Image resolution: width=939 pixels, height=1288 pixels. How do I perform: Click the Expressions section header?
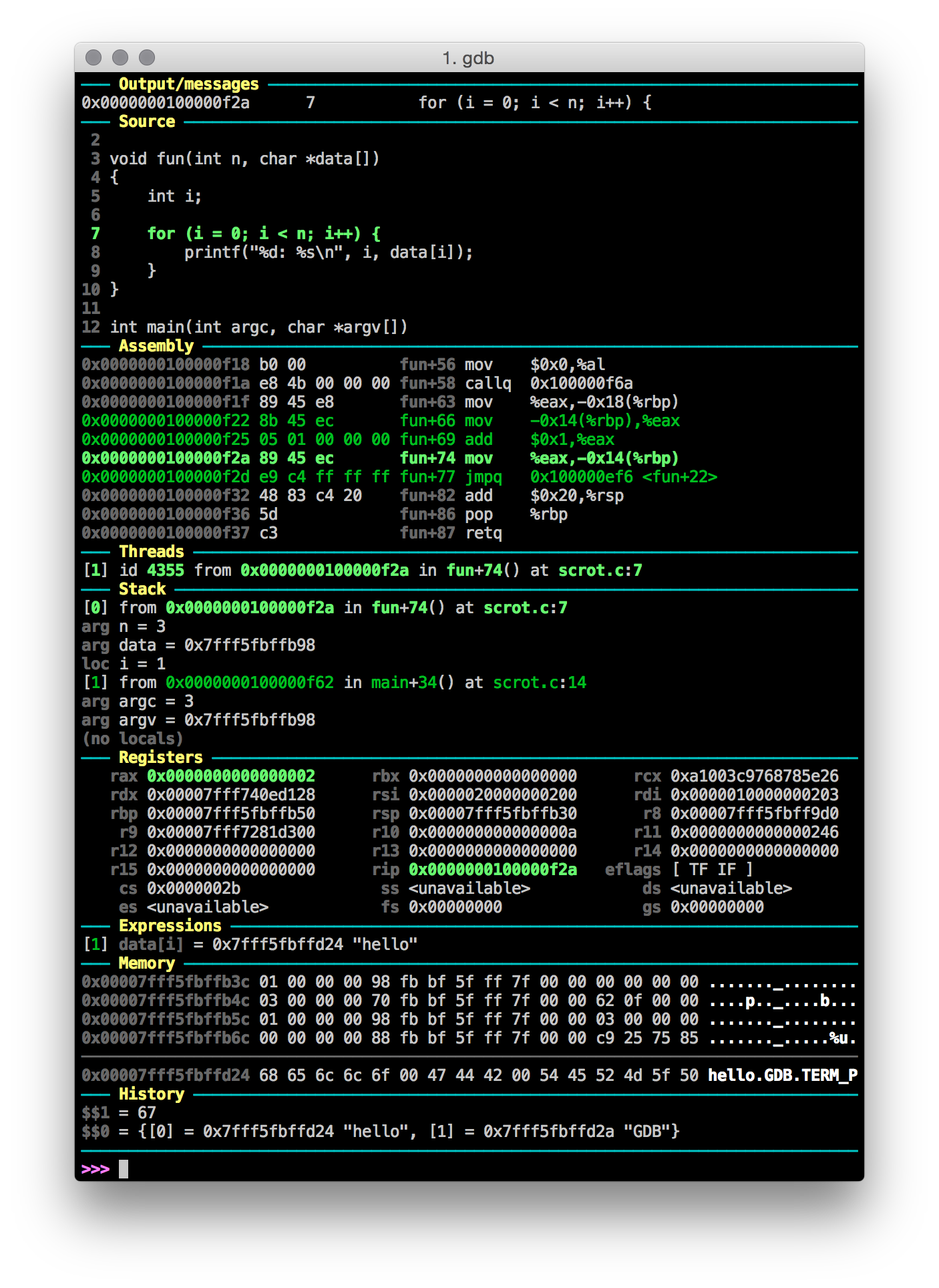[x=170, y=926]
